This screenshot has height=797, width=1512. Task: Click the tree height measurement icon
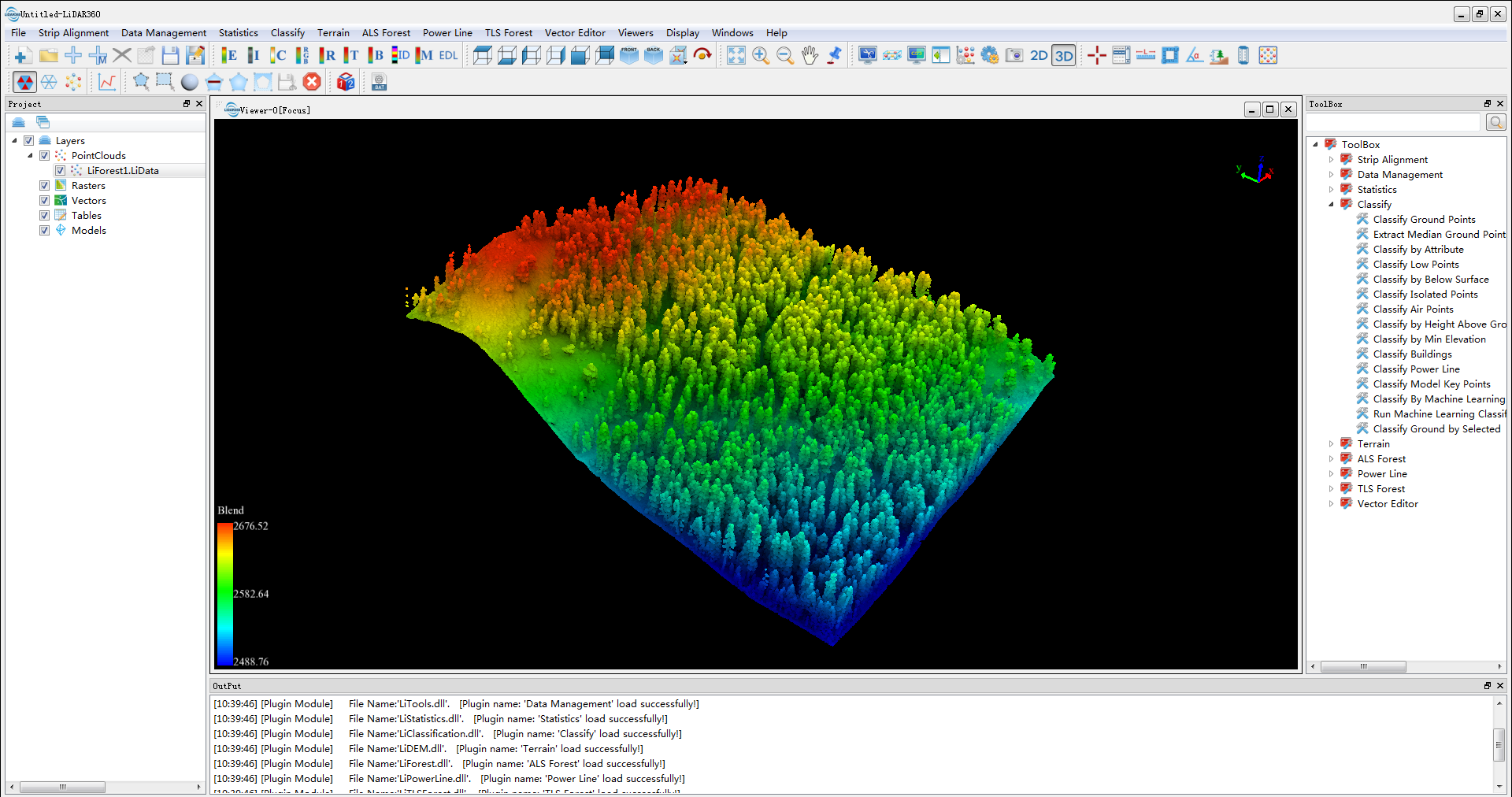pyautogui.click(x=1219, y=55)
